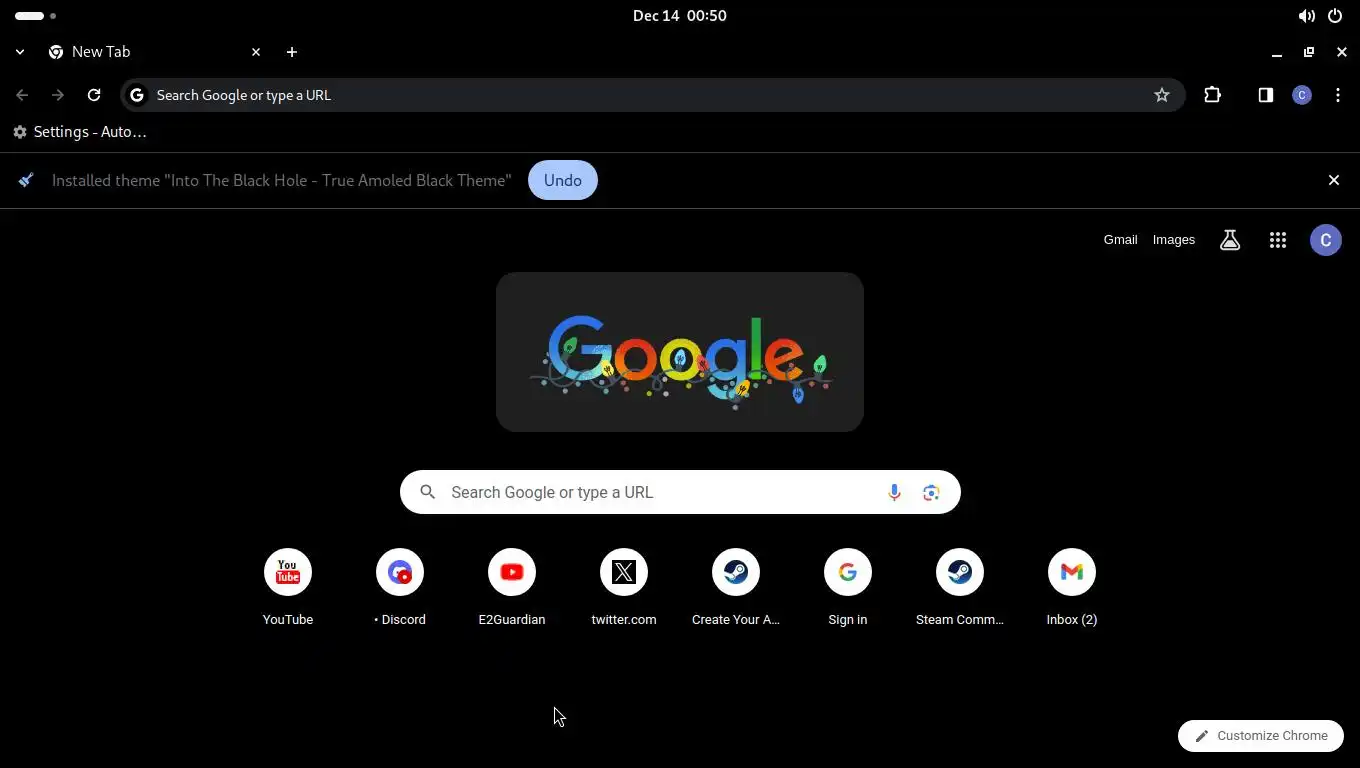Open Chrome profile avatar in toolbar

tap(1302, 95)
